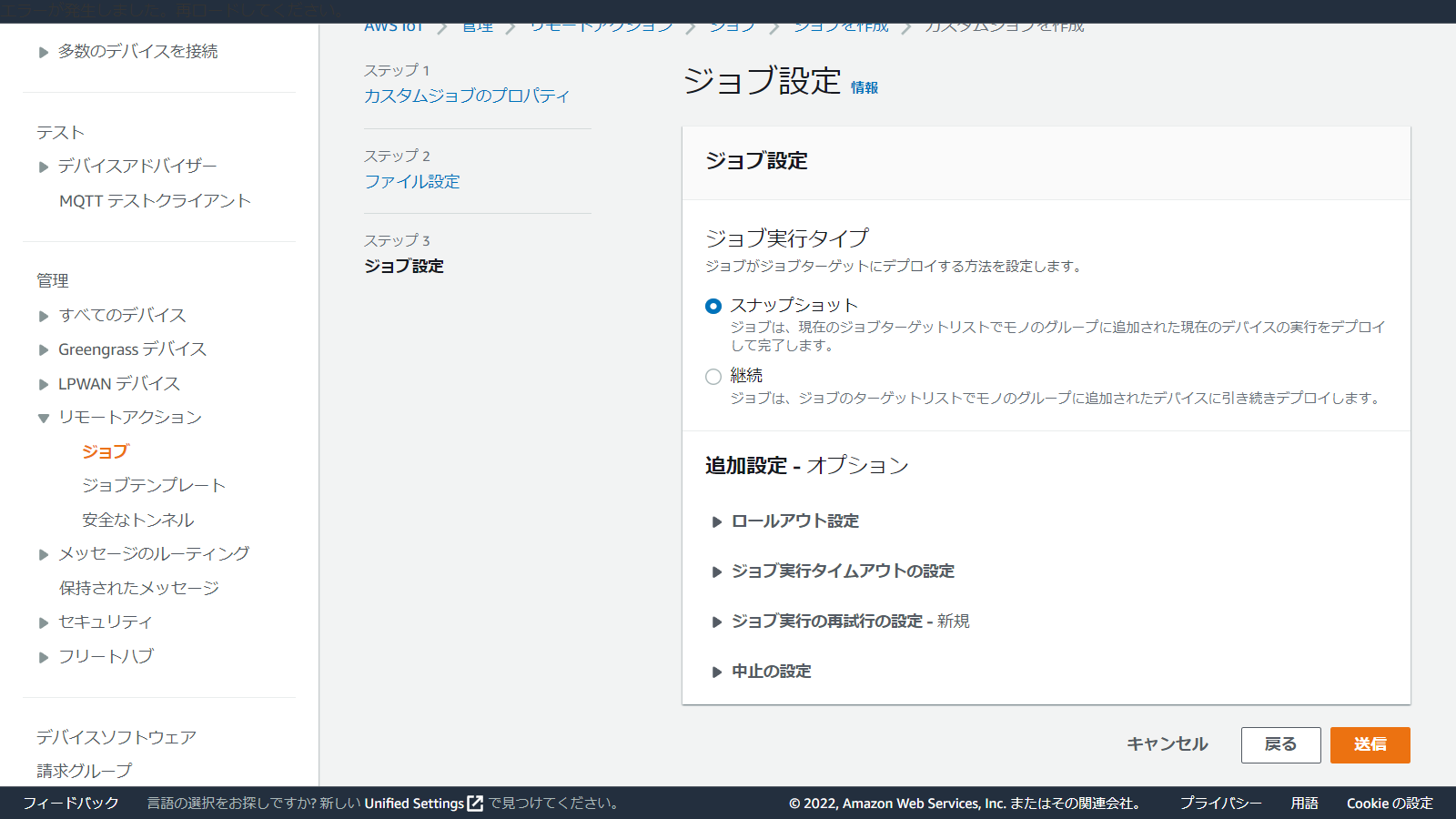This screenshot has height=819, width=1456.
Task: Open external link icon beside Unified Settings
Action: (x=475, y=804)
